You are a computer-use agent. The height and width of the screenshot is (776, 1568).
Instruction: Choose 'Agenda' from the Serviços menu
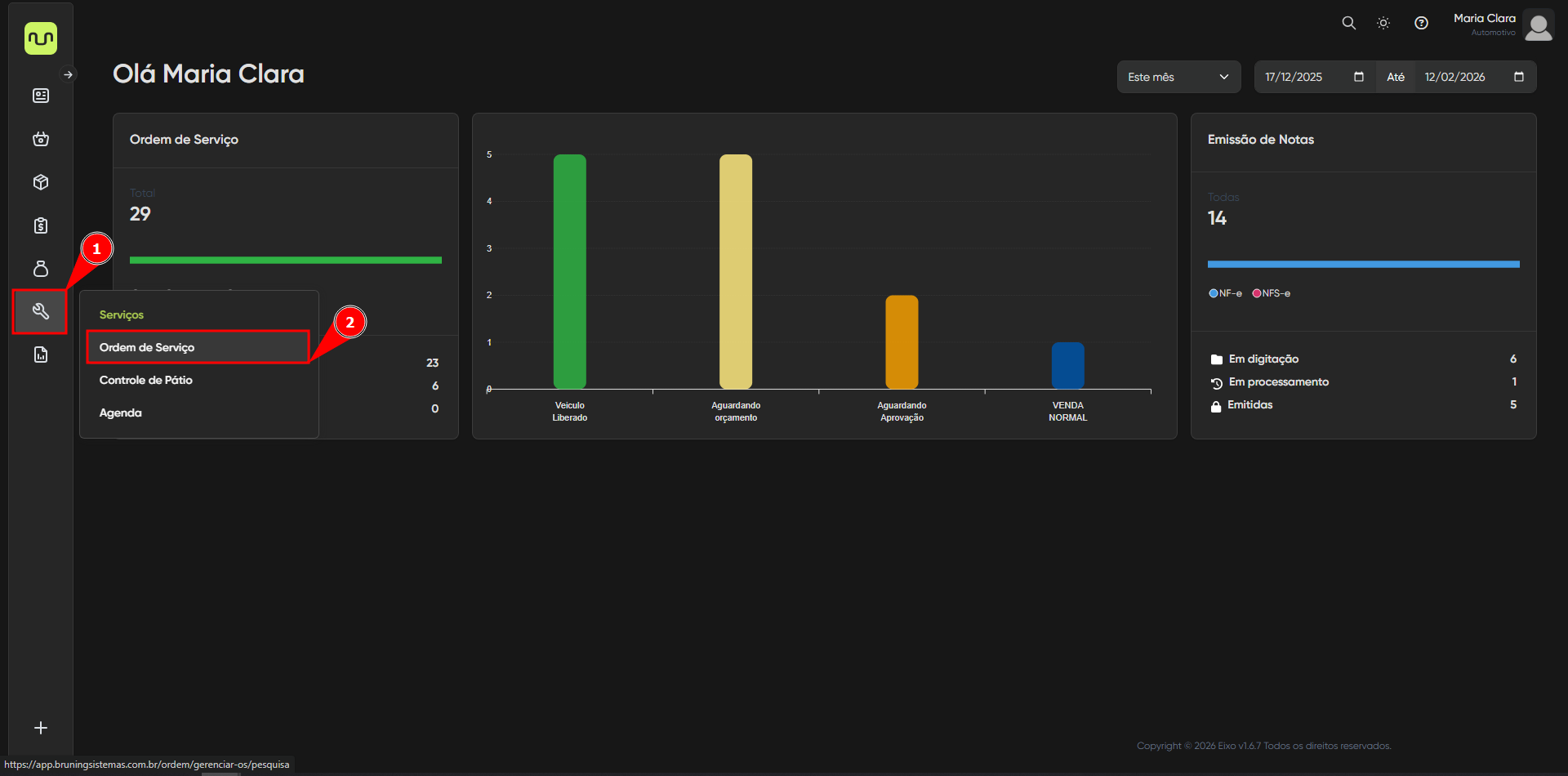[121, 413]
